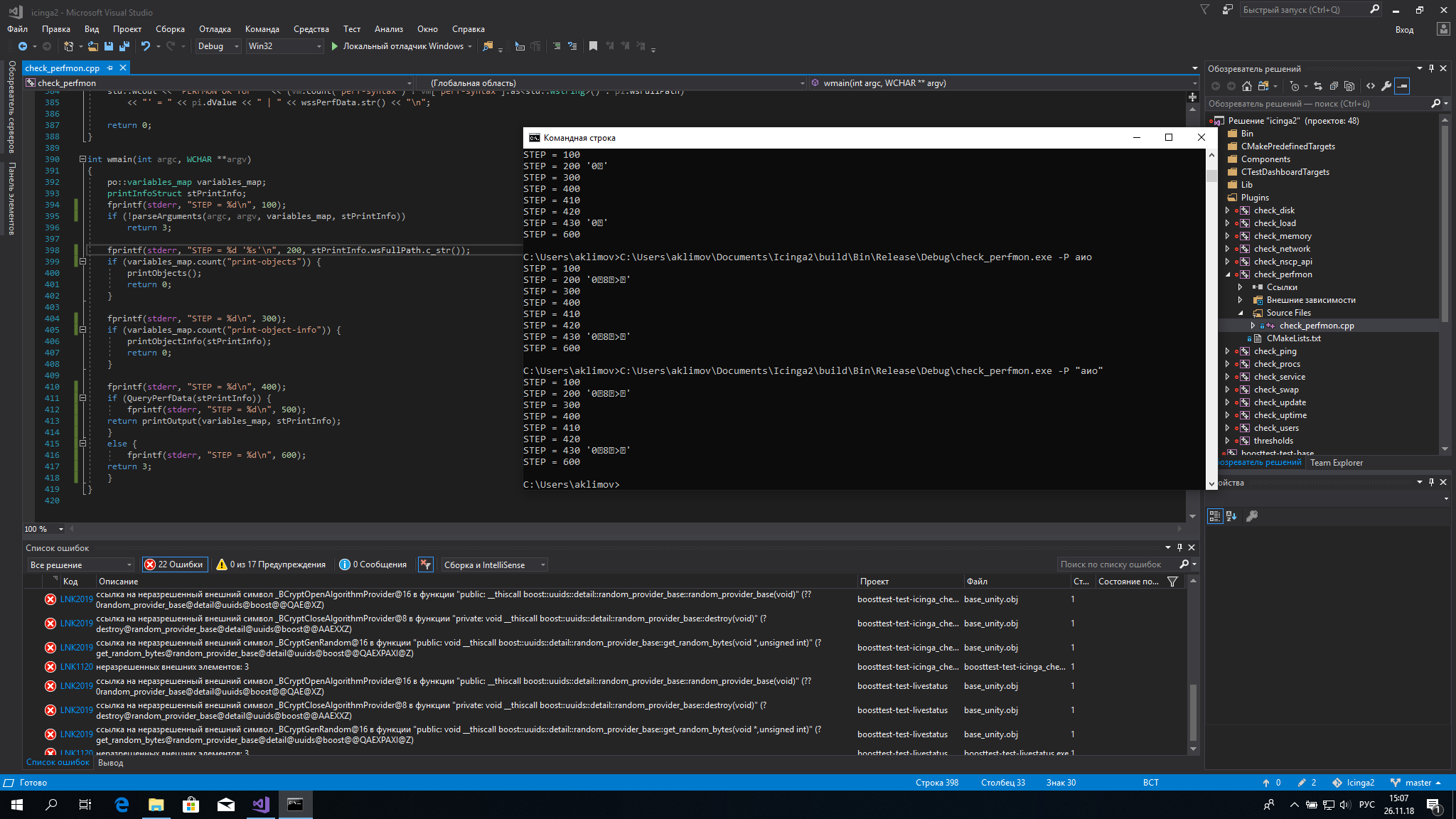Screen dimensions: 1456x819
Task: Click the search magnifier in Solution Explorer
Action: click(1435, 104)
